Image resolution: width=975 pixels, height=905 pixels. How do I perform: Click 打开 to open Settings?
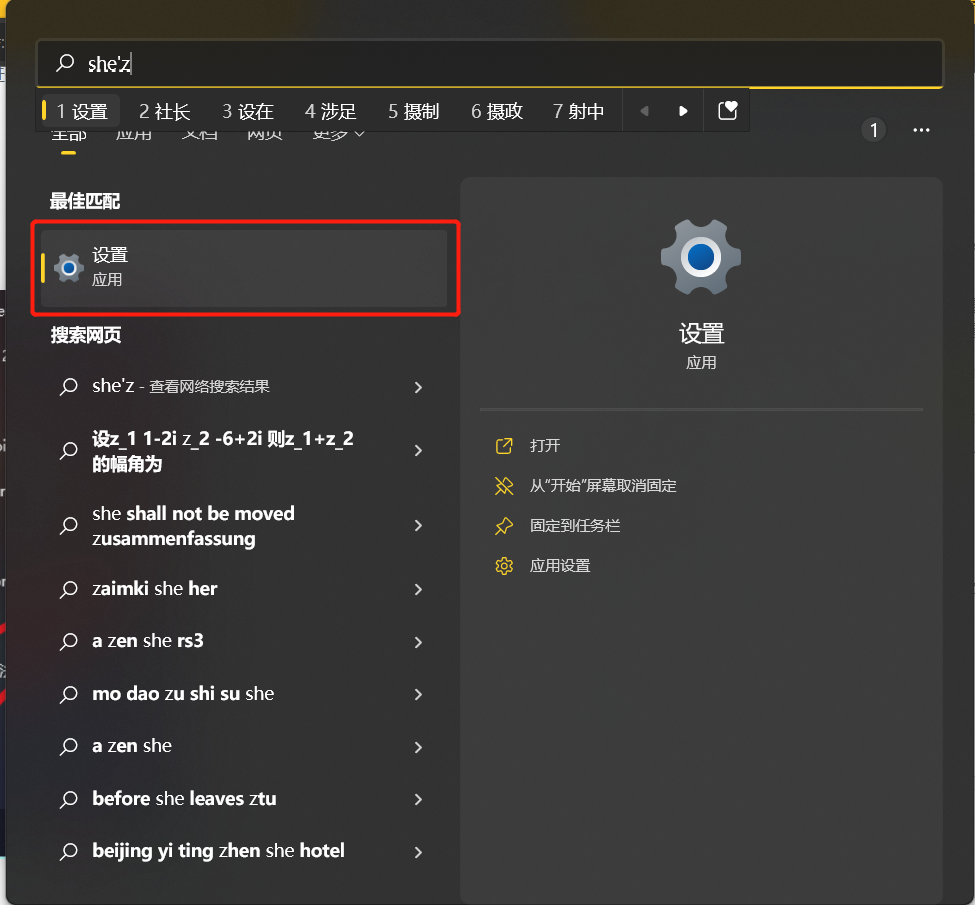(545, 446)
